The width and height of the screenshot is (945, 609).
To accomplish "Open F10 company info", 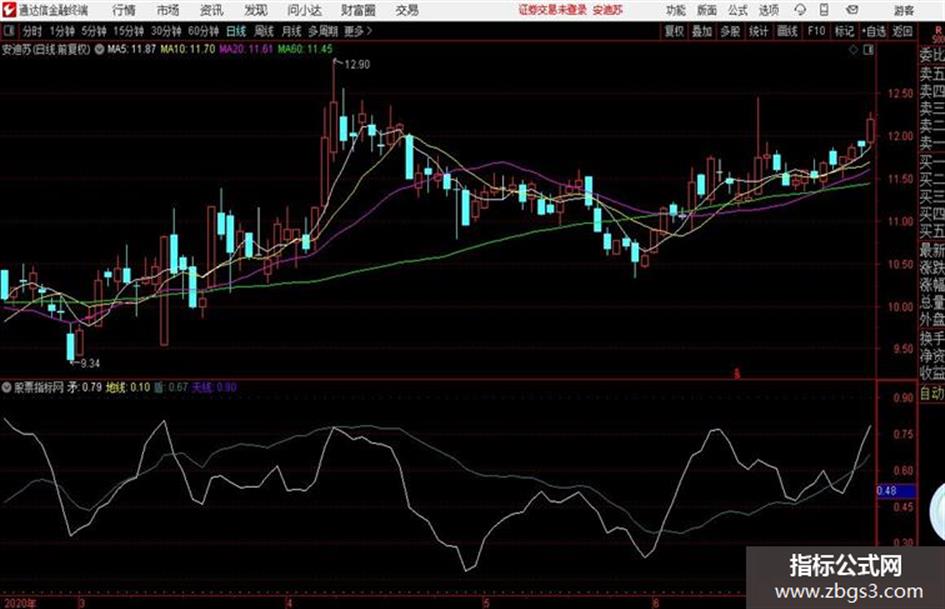I will (x=816, y=31).
